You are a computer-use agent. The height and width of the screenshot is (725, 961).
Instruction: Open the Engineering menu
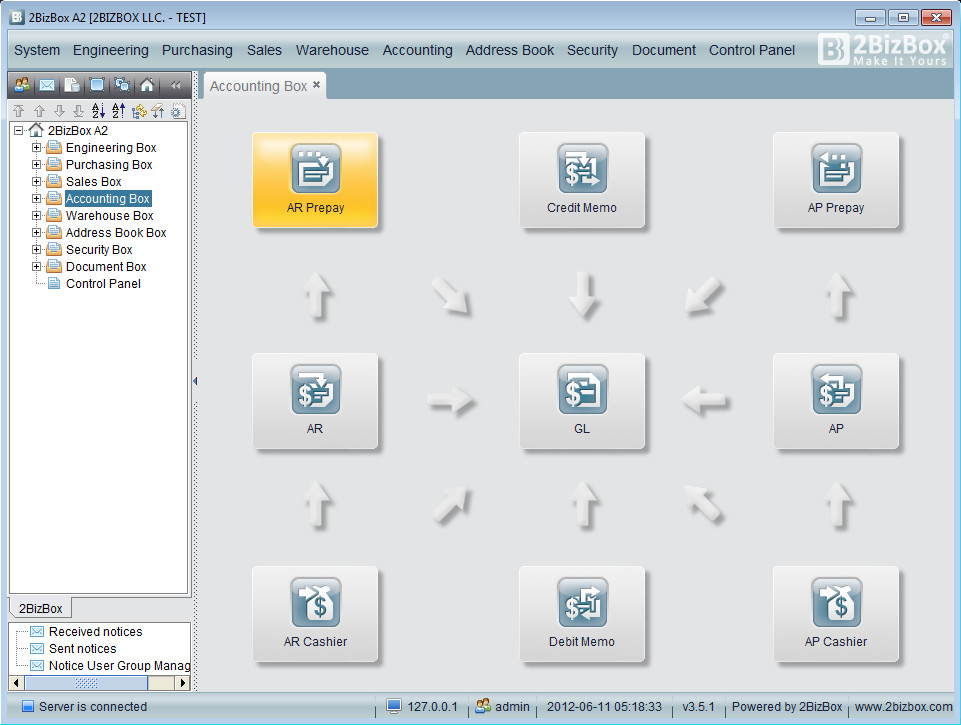click(x=110, y=50)
